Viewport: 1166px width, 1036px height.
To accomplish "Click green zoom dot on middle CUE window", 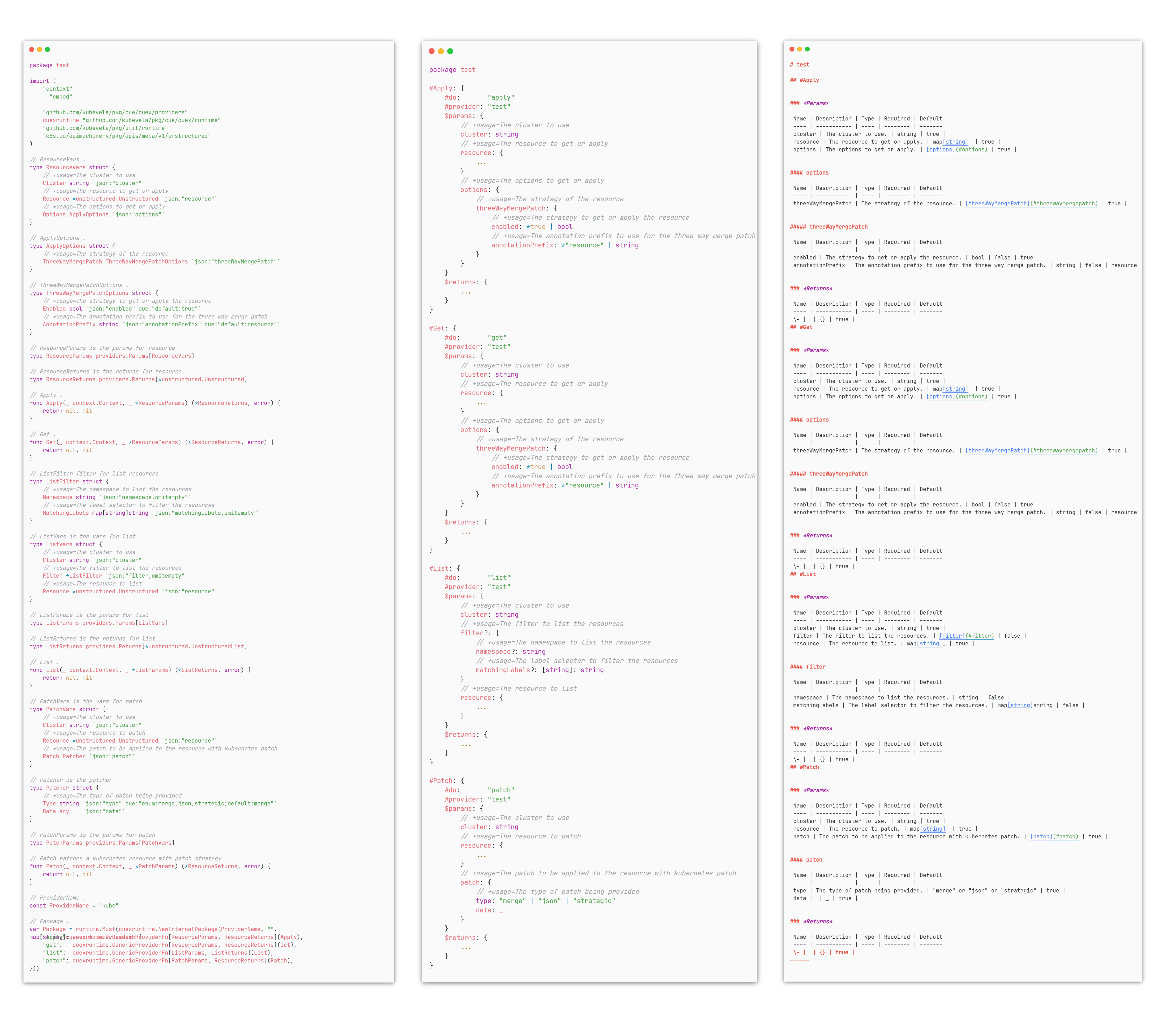I will [x=450, y=51].
